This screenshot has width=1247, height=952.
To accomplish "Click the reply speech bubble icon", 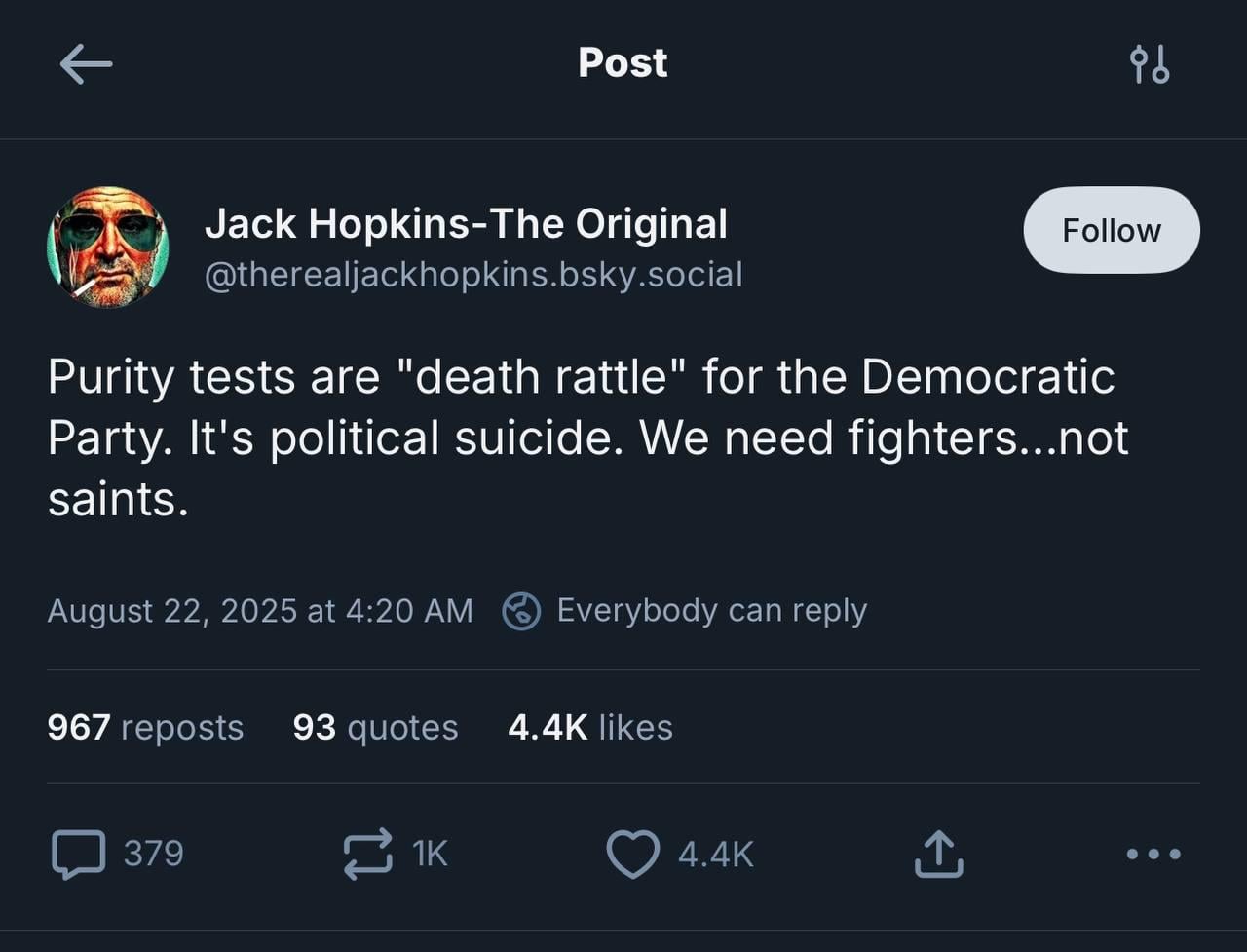I will pos(78,855).
